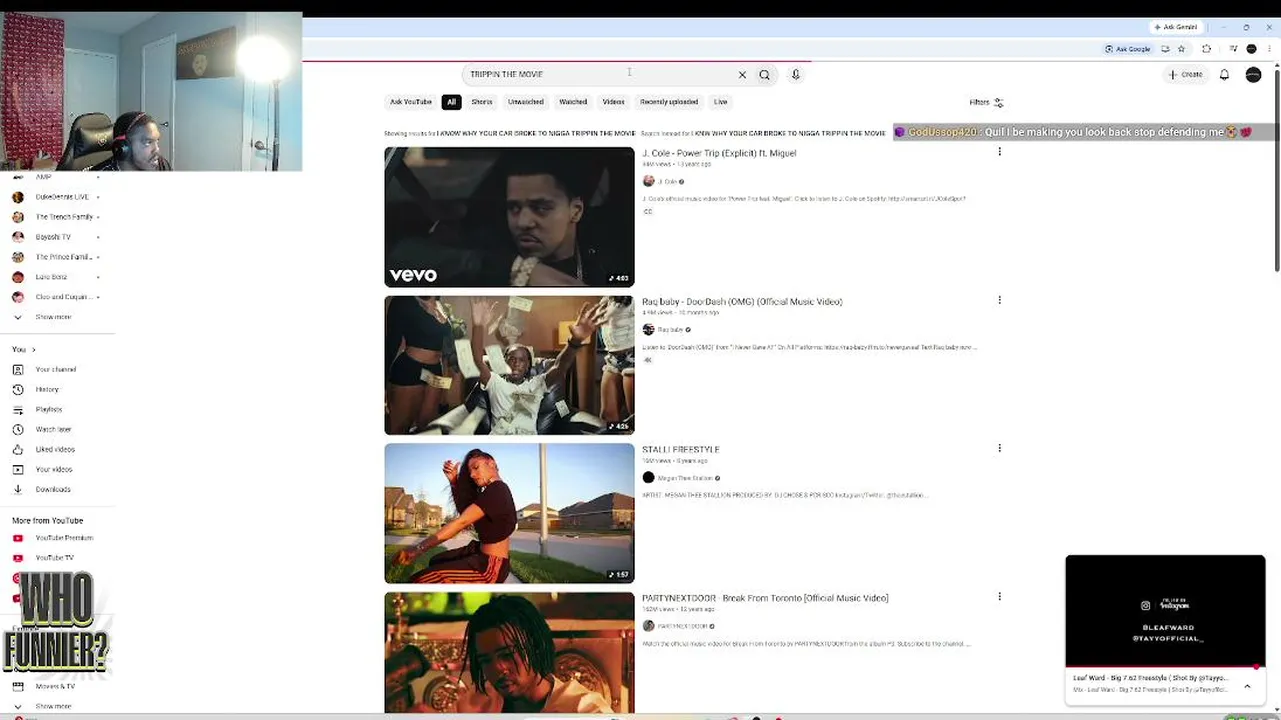Image resolution: width=1281 pixels, height=720 pixels.
Task: Open the DoorDash (OMG) video thumbnail
Action: coord(509,365)
